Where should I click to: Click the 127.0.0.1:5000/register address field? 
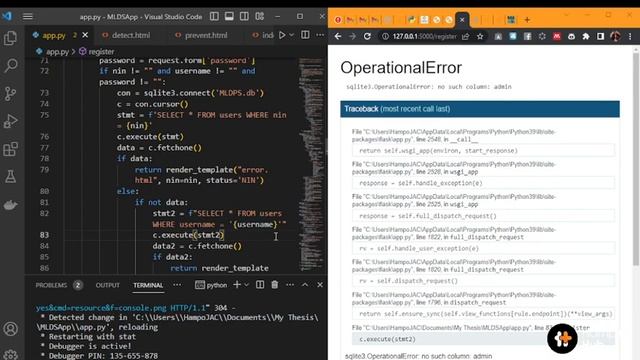click(424, 36)
